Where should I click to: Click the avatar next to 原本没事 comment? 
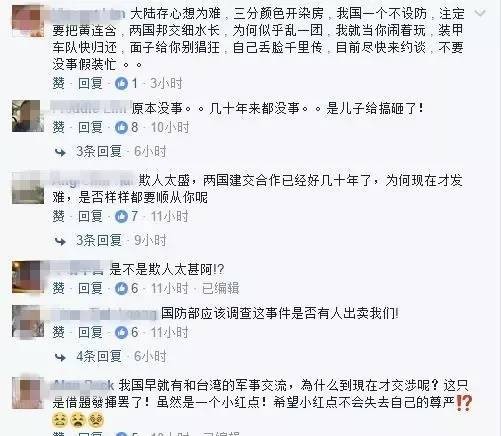click(28, 116)
